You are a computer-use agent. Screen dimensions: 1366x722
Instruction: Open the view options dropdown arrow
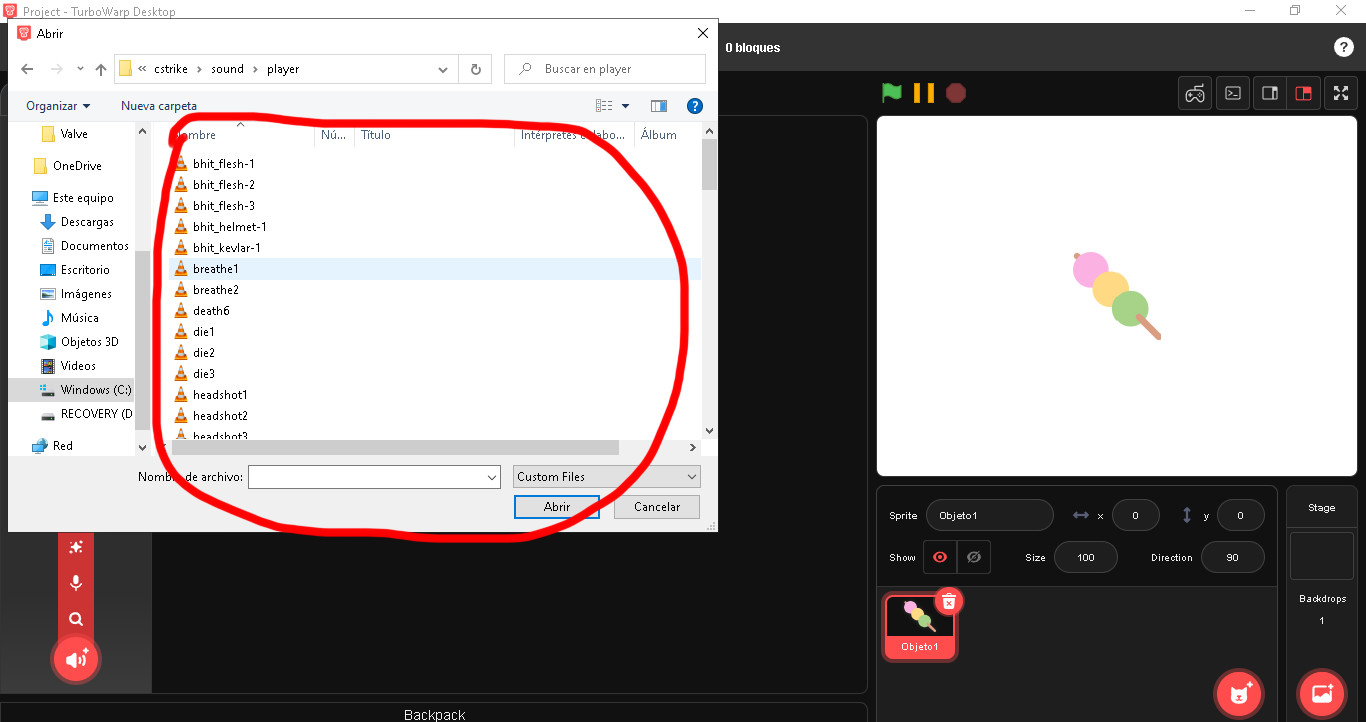(626, 106)
